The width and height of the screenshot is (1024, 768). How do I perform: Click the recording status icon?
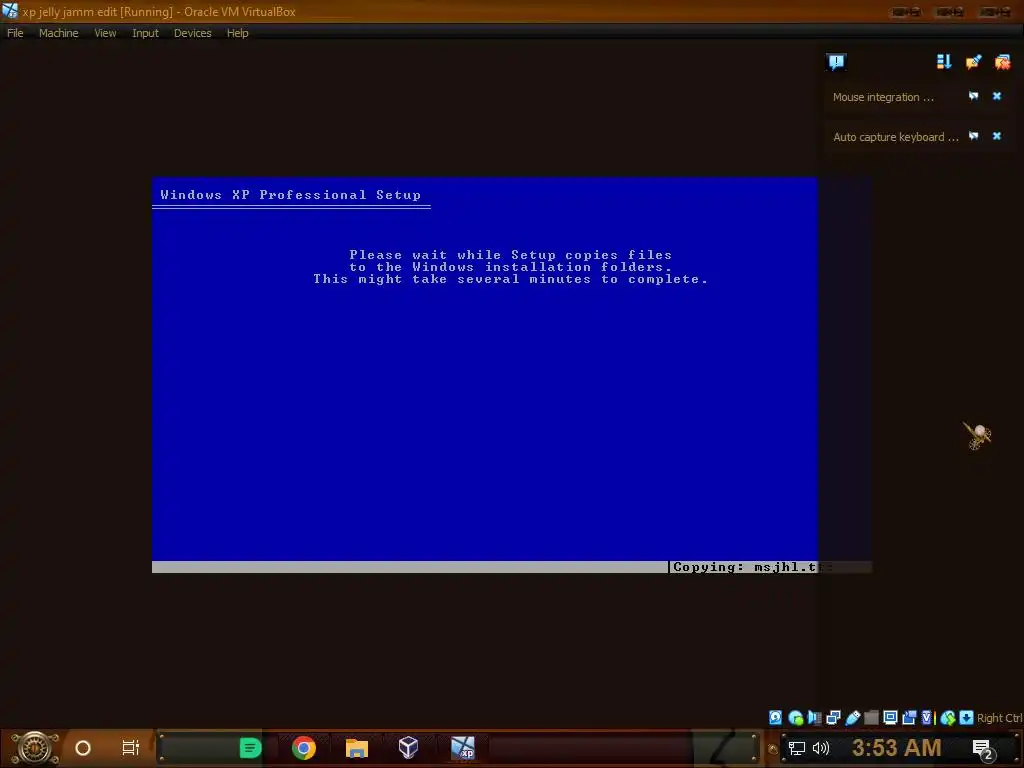pyautogui.click(x=909, y=718)
